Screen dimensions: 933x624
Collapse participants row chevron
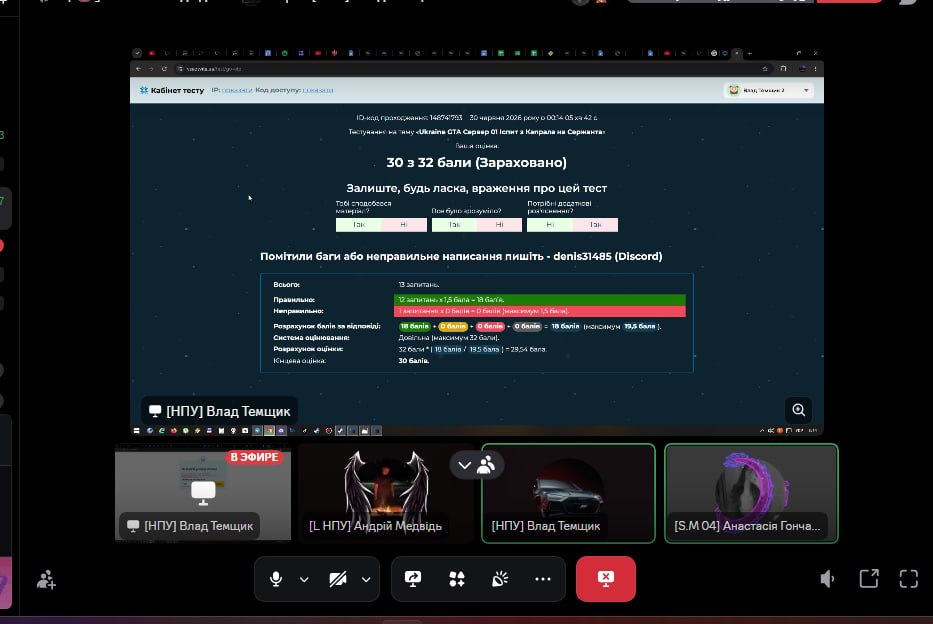point(465,465)
